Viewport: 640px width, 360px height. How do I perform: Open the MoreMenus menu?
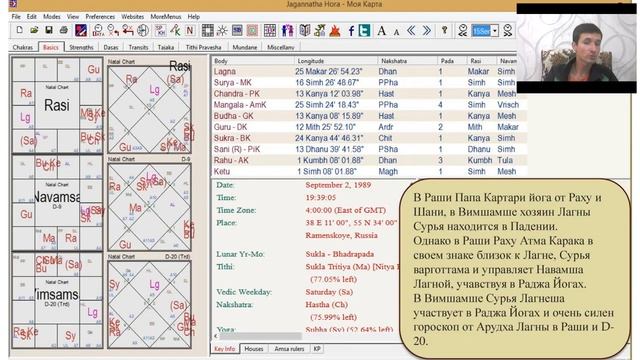click(166, 17)
